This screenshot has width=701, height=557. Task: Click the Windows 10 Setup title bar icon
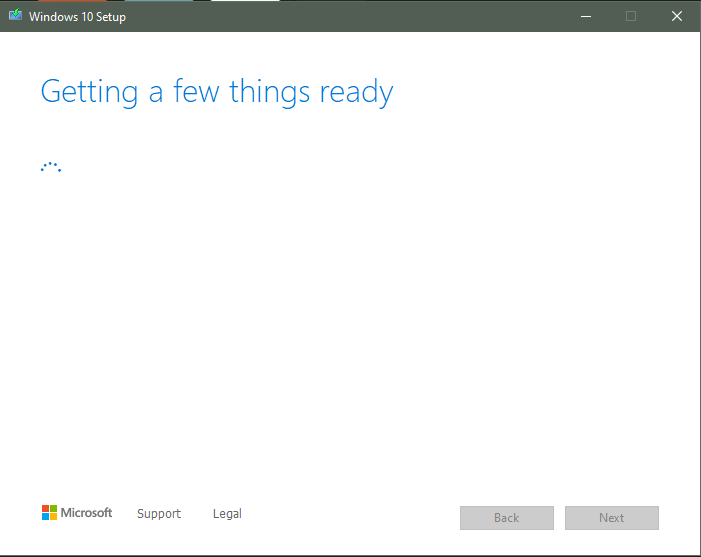(x=16, y=15)
